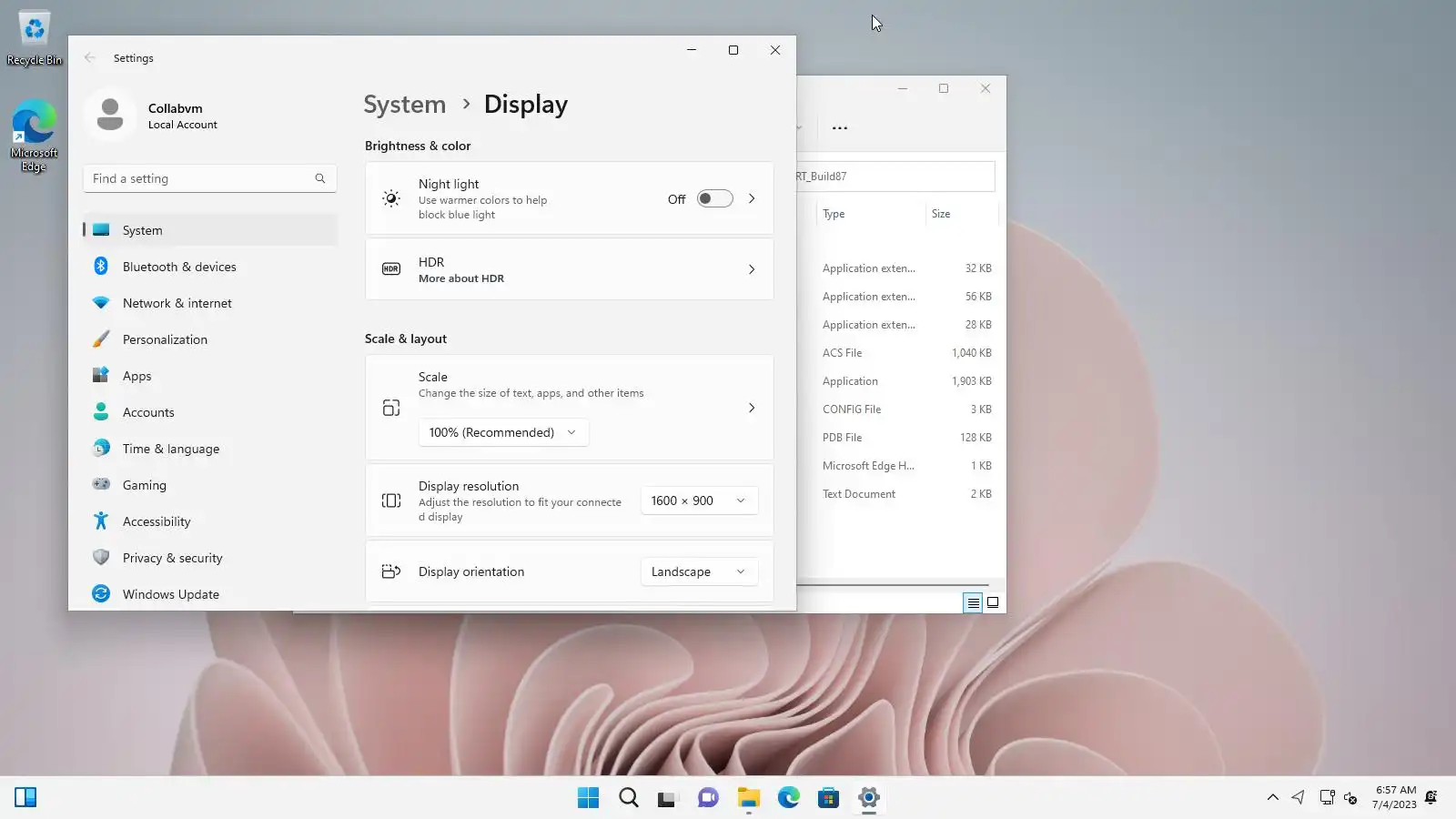Open the Windows Start menu
The width and height of the screenshot is (1456, 819).
pos(589,798)
